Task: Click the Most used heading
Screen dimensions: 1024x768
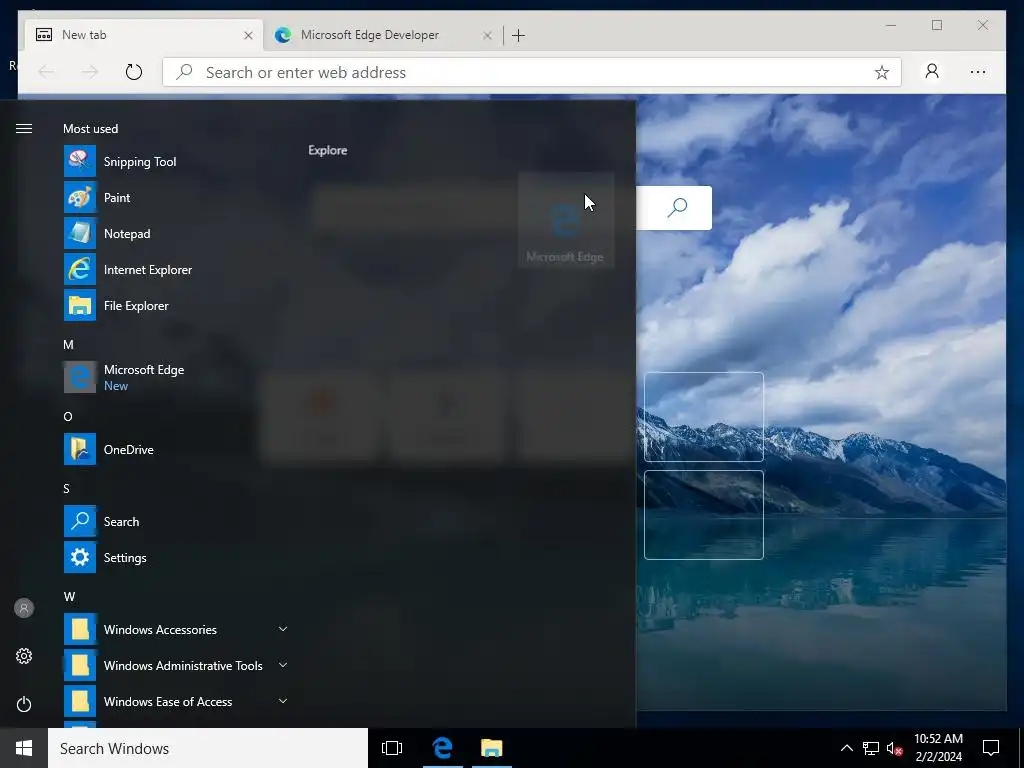Action: click(x=91, y=129)
